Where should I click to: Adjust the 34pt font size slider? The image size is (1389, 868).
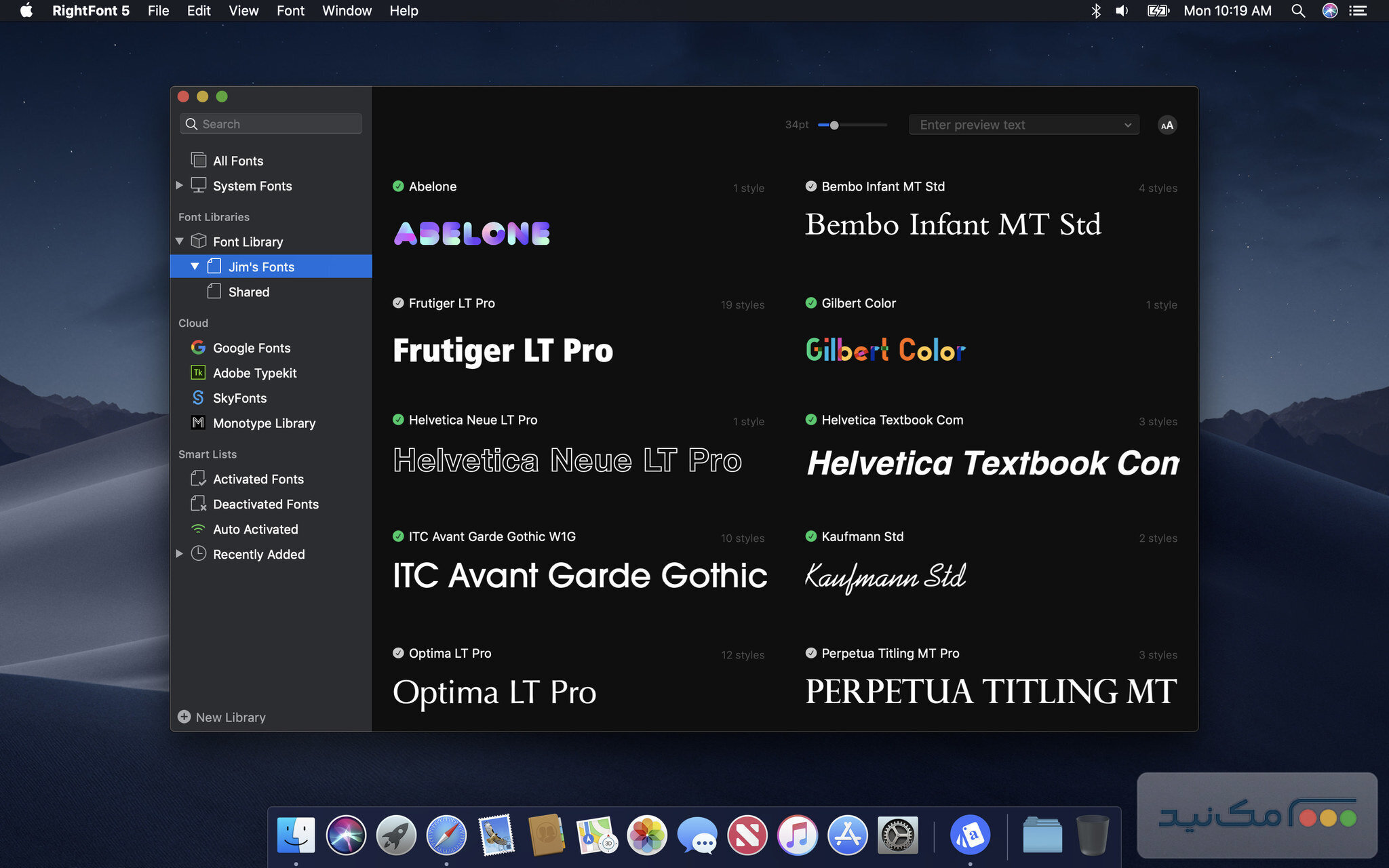[x=835, y=125]
